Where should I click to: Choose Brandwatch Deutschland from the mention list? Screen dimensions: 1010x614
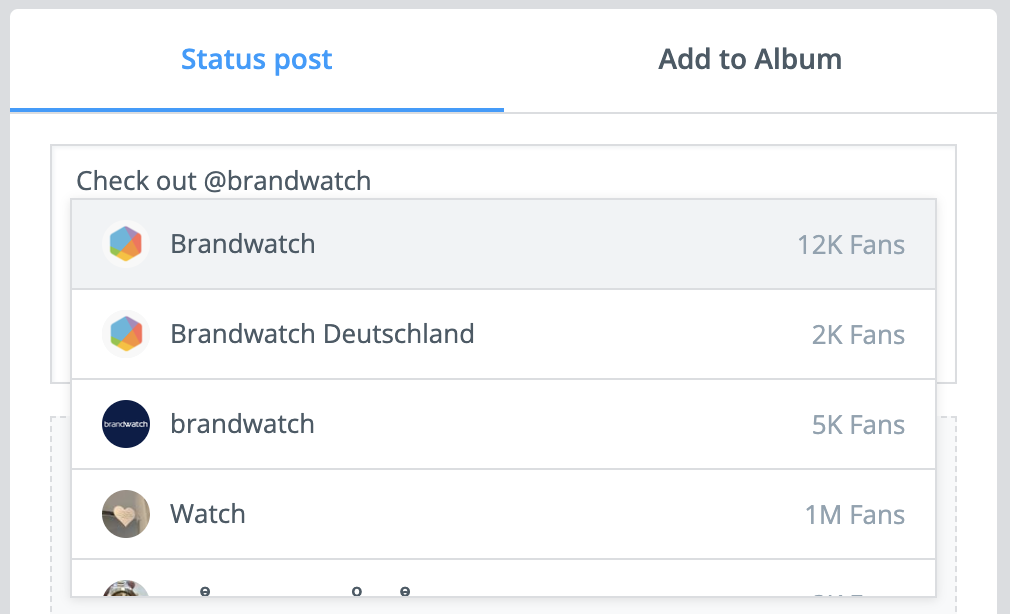pos(503,334)
